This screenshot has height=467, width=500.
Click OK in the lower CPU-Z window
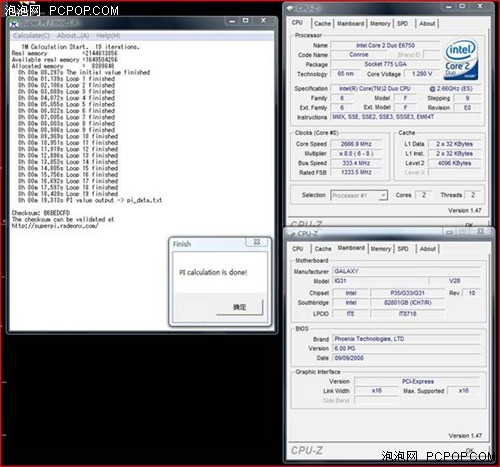point(469,451)
